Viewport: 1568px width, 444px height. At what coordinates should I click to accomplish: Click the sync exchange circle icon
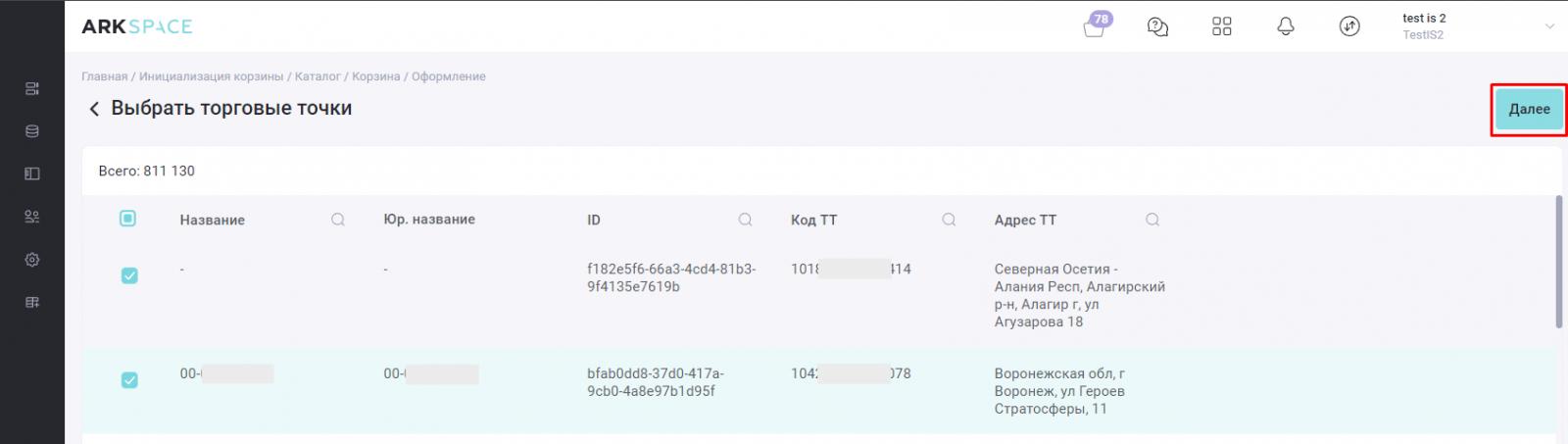[1349, 26]
